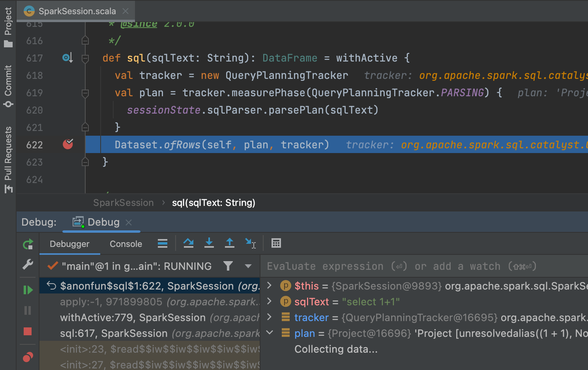This screenshot has width=588, height=370.
Task: Open the Evaluate Expression calculator icon
Action: coord(276,243)
